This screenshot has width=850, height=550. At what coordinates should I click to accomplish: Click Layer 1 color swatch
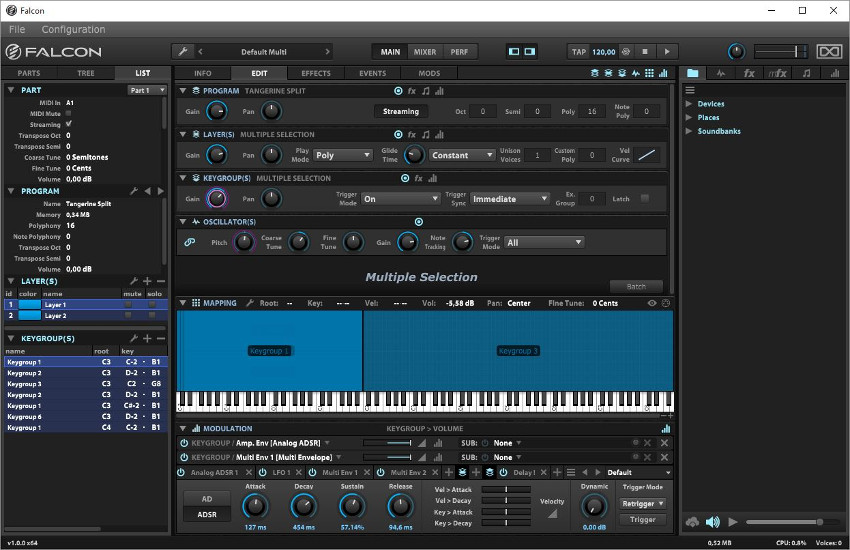point(30,305)
